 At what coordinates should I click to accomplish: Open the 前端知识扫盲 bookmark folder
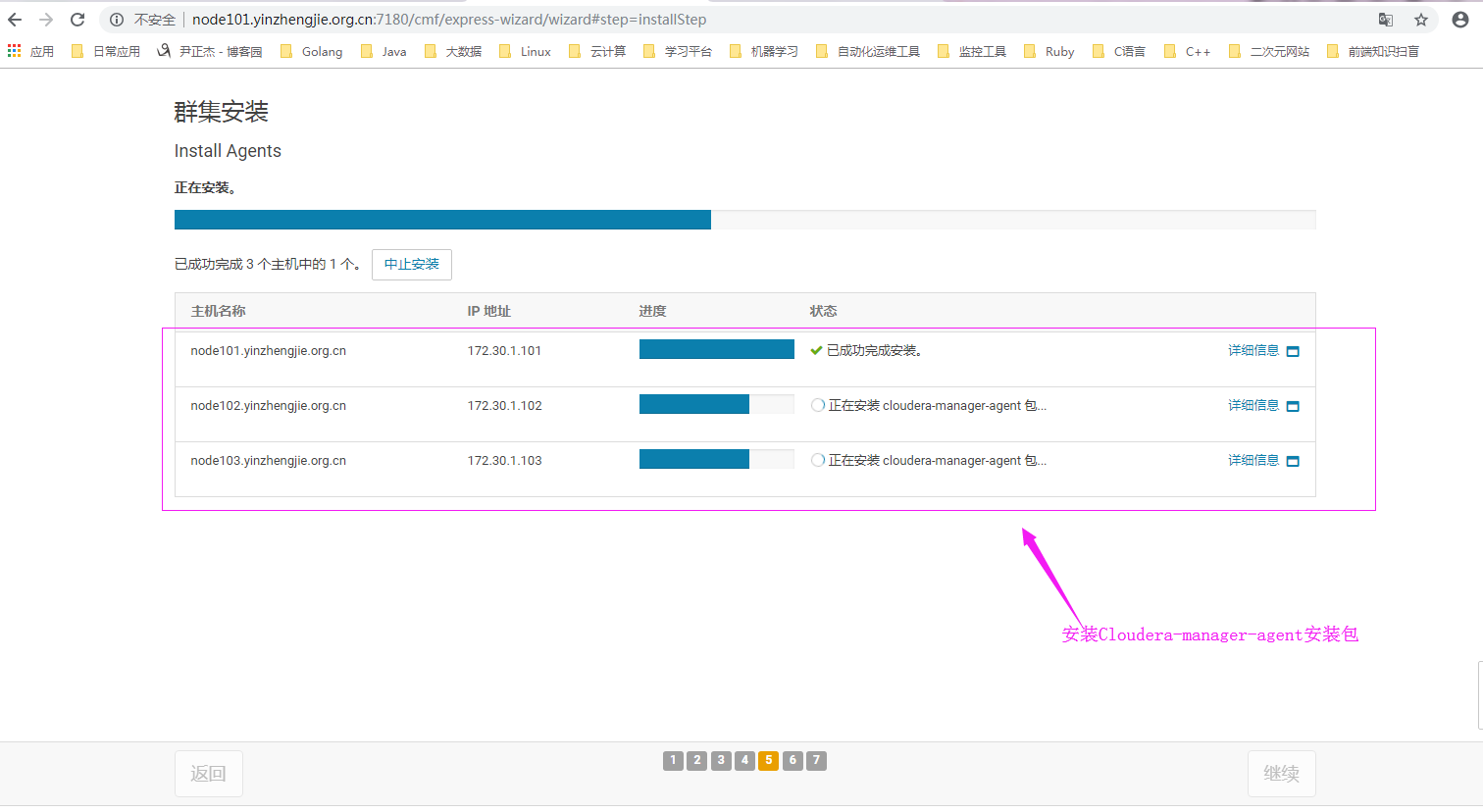(x=1373, y=51)
